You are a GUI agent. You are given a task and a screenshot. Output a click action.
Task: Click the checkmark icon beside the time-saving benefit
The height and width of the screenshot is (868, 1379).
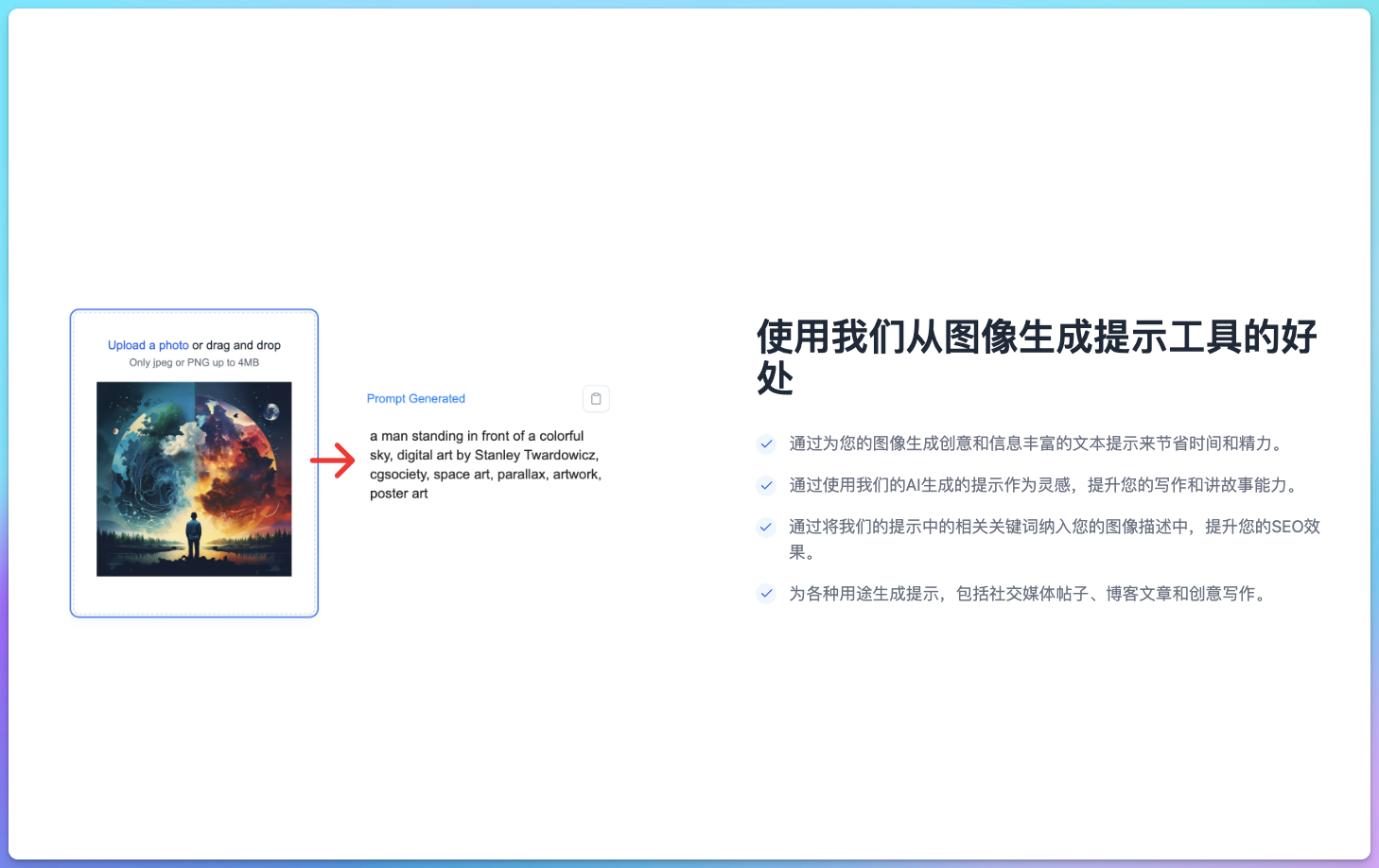pyautogui.click(x=765, y=443)
